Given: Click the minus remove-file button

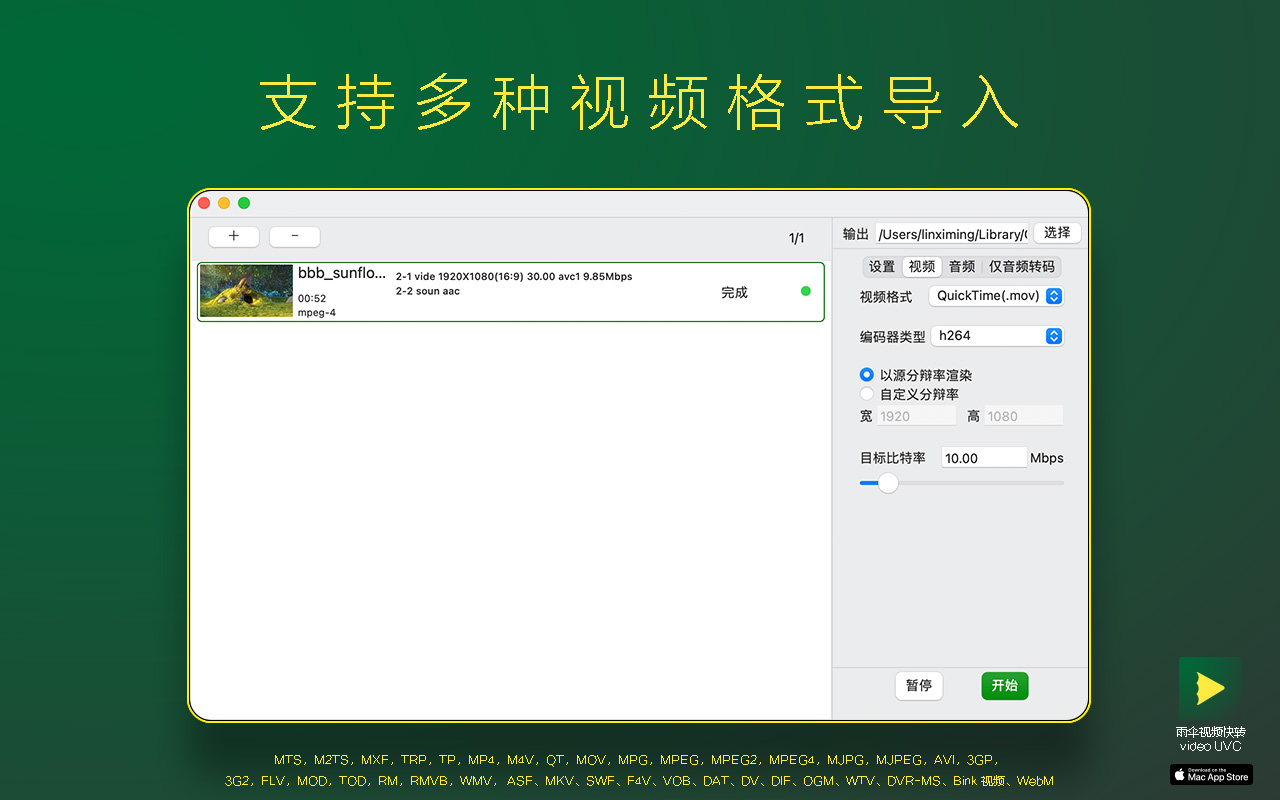Looking at the screenshot, I should click(295, 237).
